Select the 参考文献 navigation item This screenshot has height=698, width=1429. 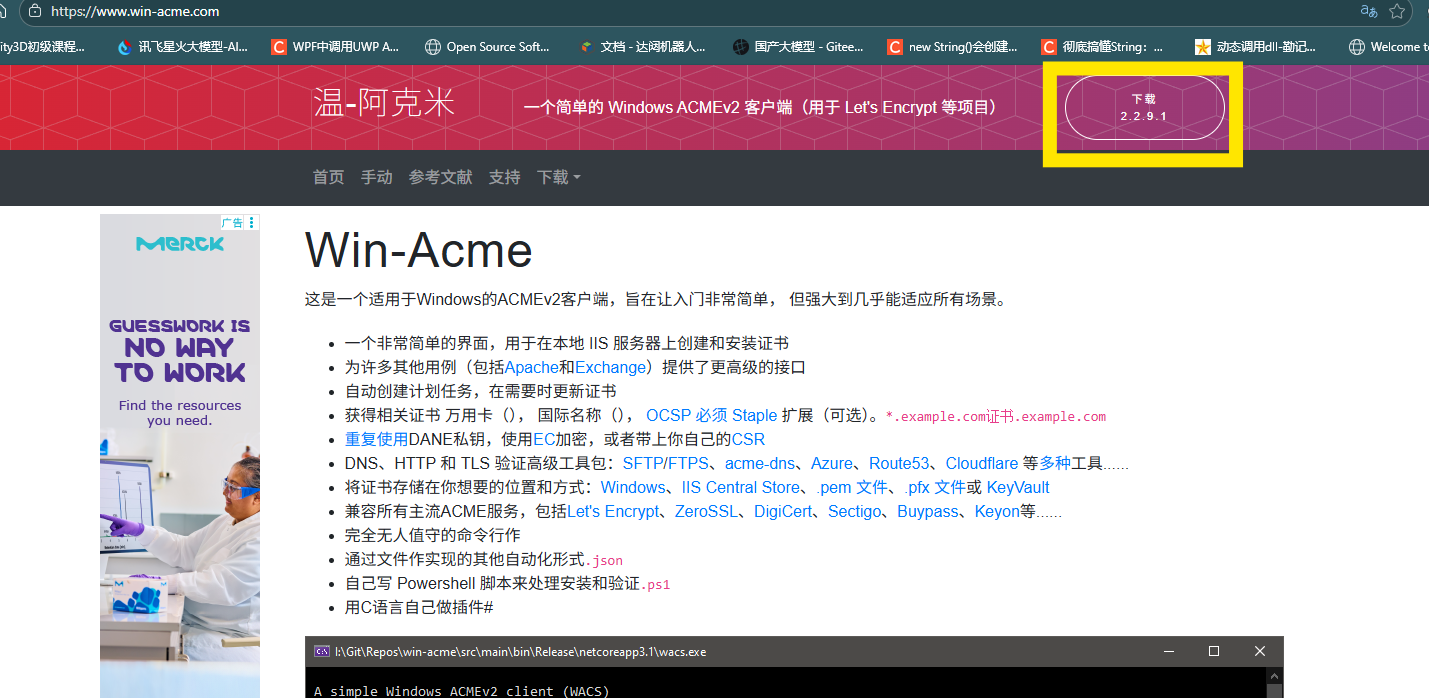pos(440,177)
